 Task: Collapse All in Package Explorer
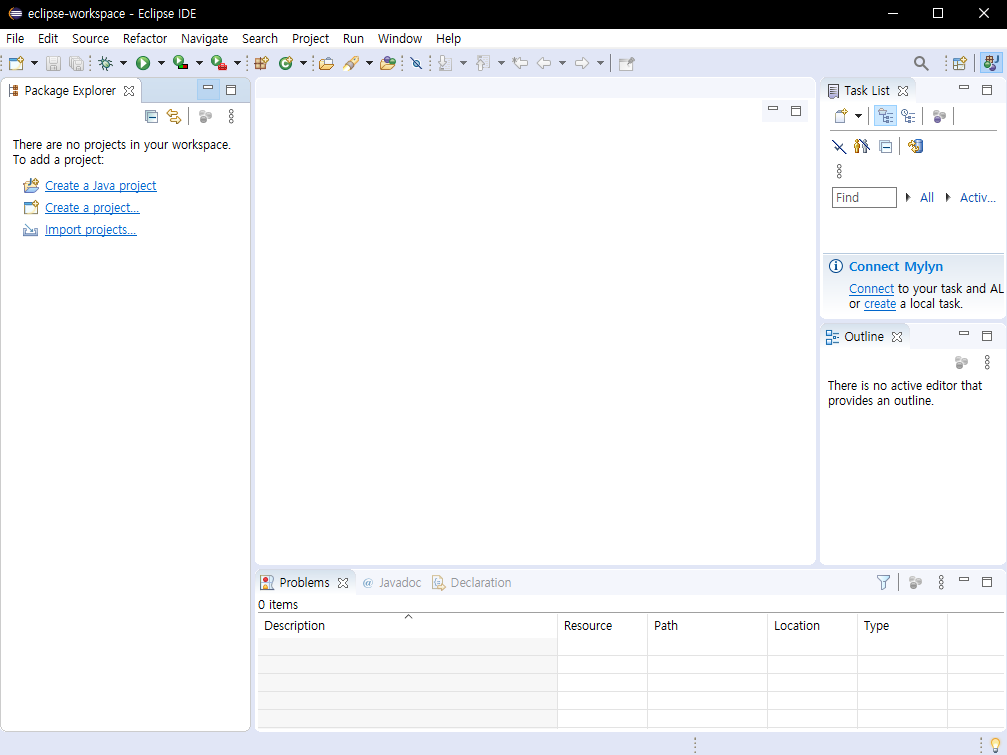(x=152, y=116)
